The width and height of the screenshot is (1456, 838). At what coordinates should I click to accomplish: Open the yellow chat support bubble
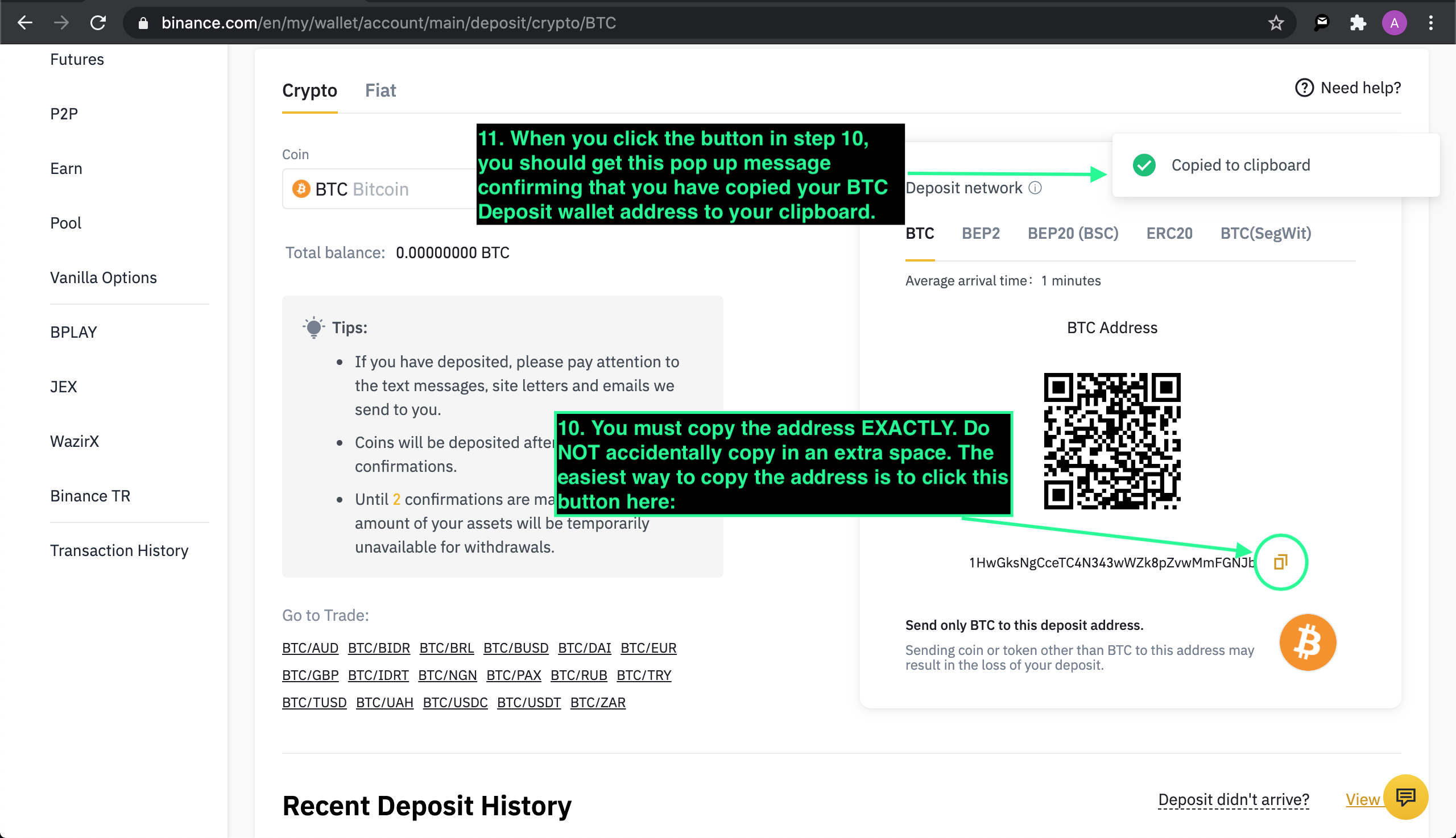pyautogui.click(x=1405, y=797)
